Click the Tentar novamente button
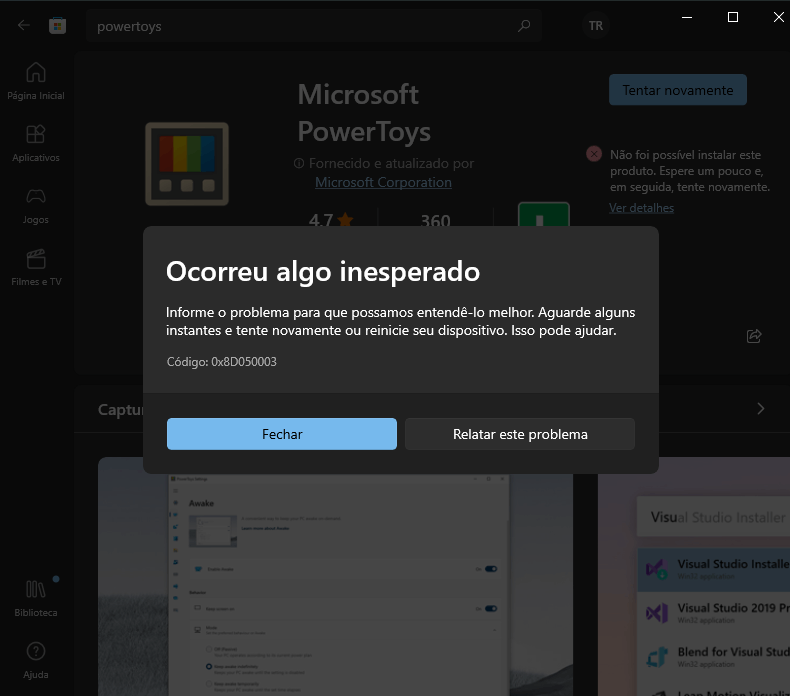 click(x=678, y=90)
